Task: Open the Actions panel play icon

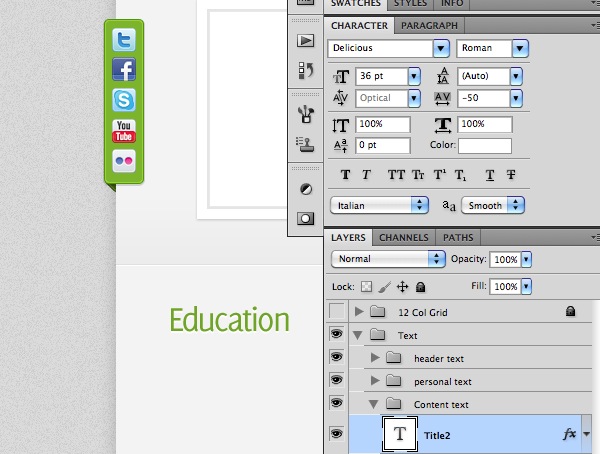Action: pyautogui.click(x=306, y=41)
